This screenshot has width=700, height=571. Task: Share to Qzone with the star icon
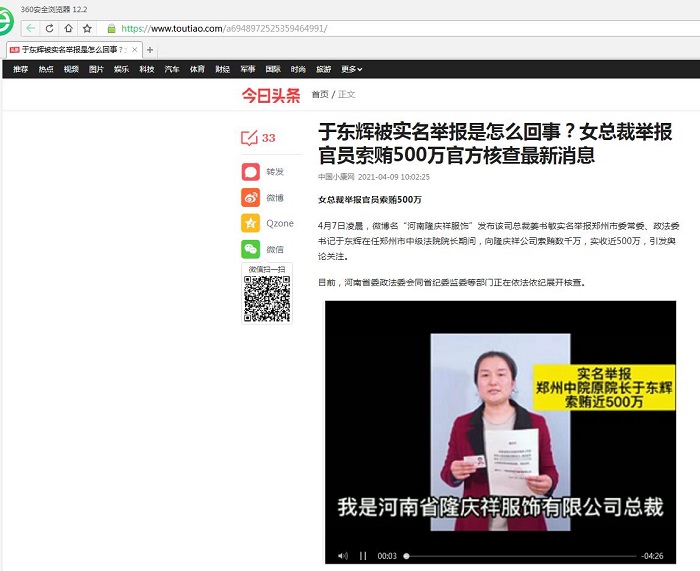[250, 223]
